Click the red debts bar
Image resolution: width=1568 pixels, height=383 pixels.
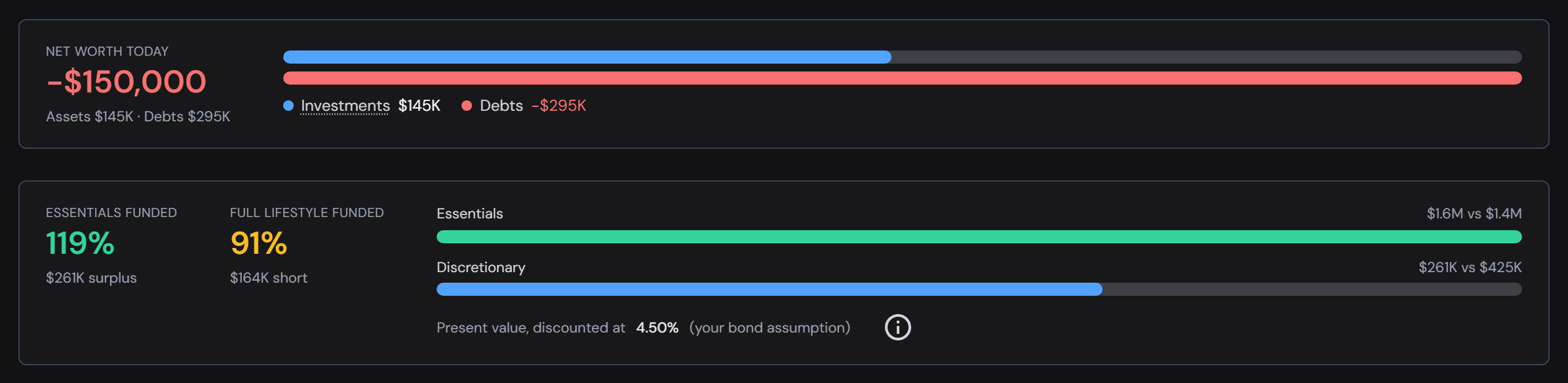coord(903,78)
